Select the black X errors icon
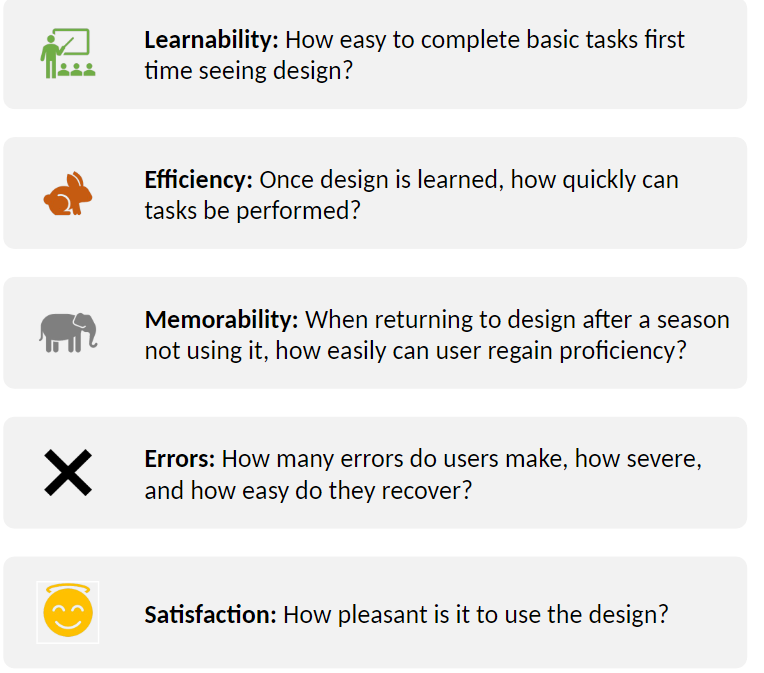Screen dimensions: 764x673 click(x=68, y=472)
